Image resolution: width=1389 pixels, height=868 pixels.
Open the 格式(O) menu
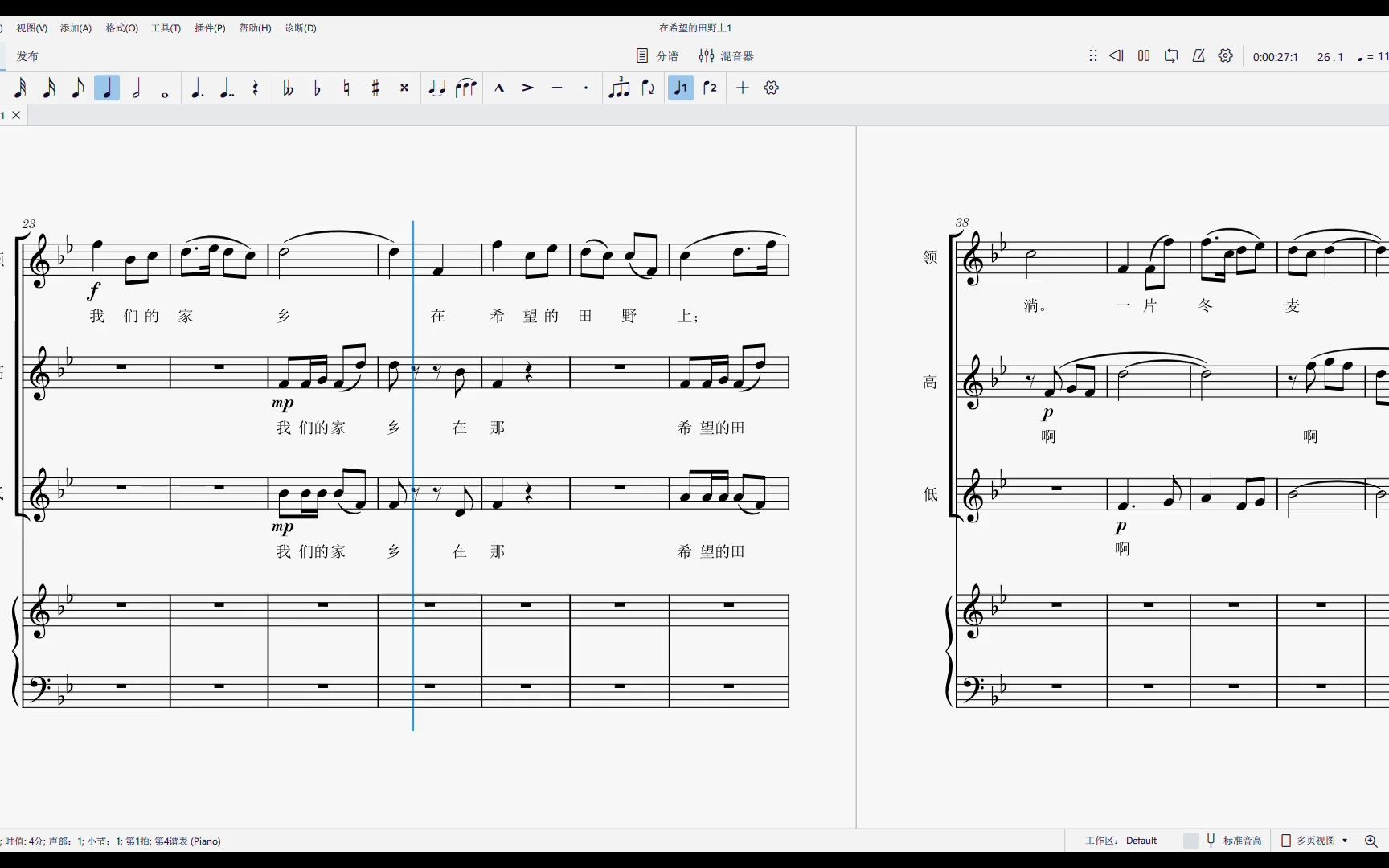coord(122,28)
